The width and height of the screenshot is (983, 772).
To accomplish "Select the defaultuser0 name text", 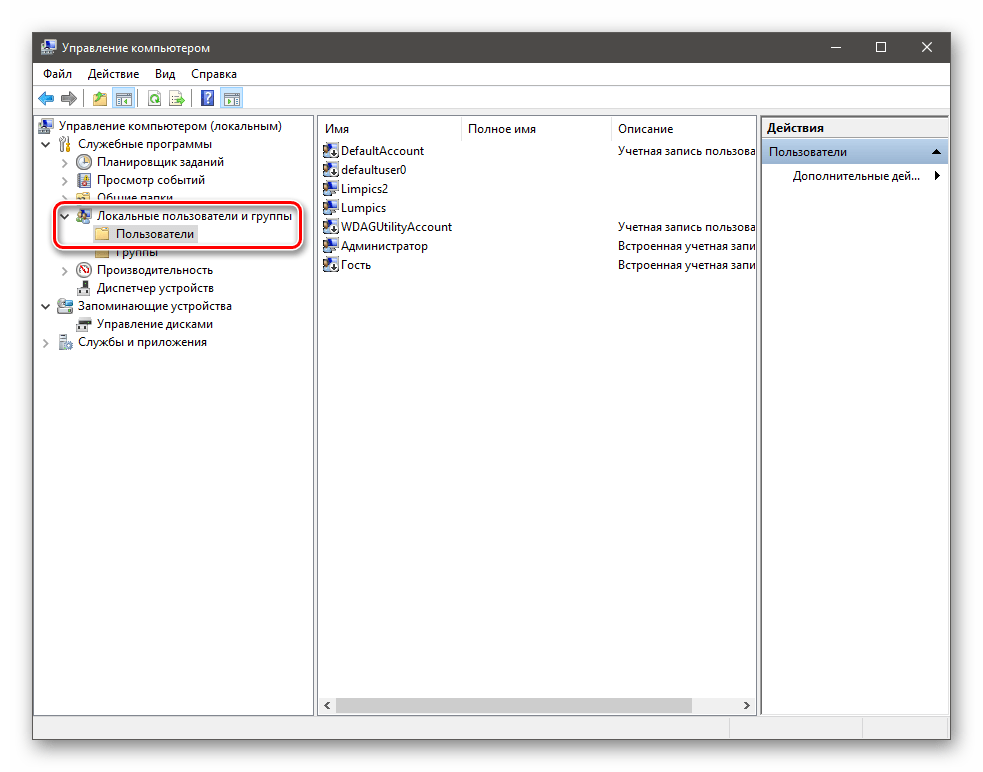I will tap(374, 169).
